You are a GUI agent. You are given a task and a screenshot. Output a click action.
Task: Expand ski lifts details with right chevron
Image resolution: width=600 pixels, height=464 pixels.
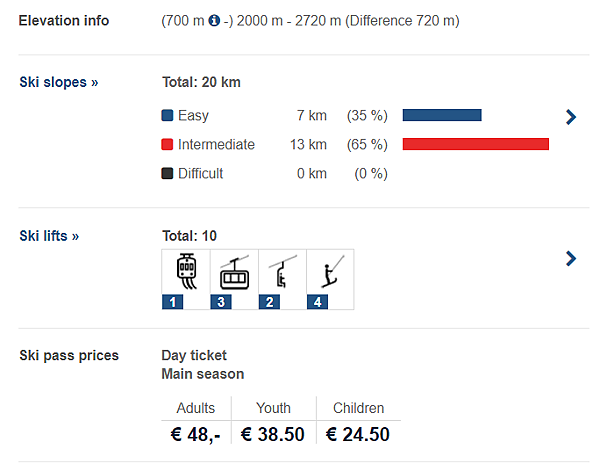571,259
